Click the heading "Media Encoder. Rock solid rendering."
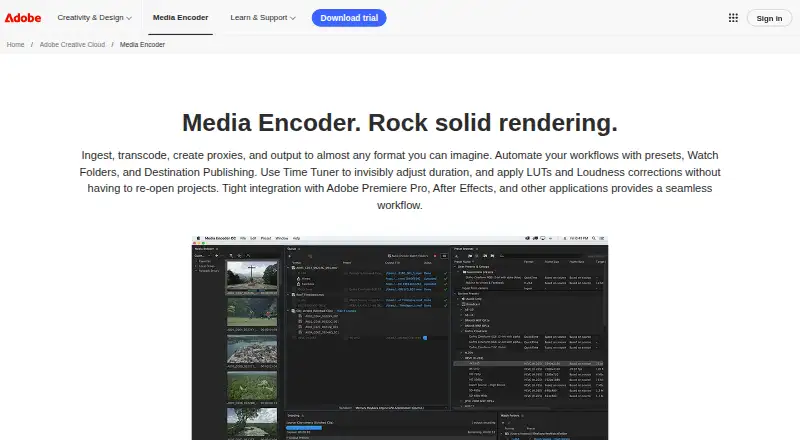The height and width of the screenshot is (440, 800). (400, 123)
